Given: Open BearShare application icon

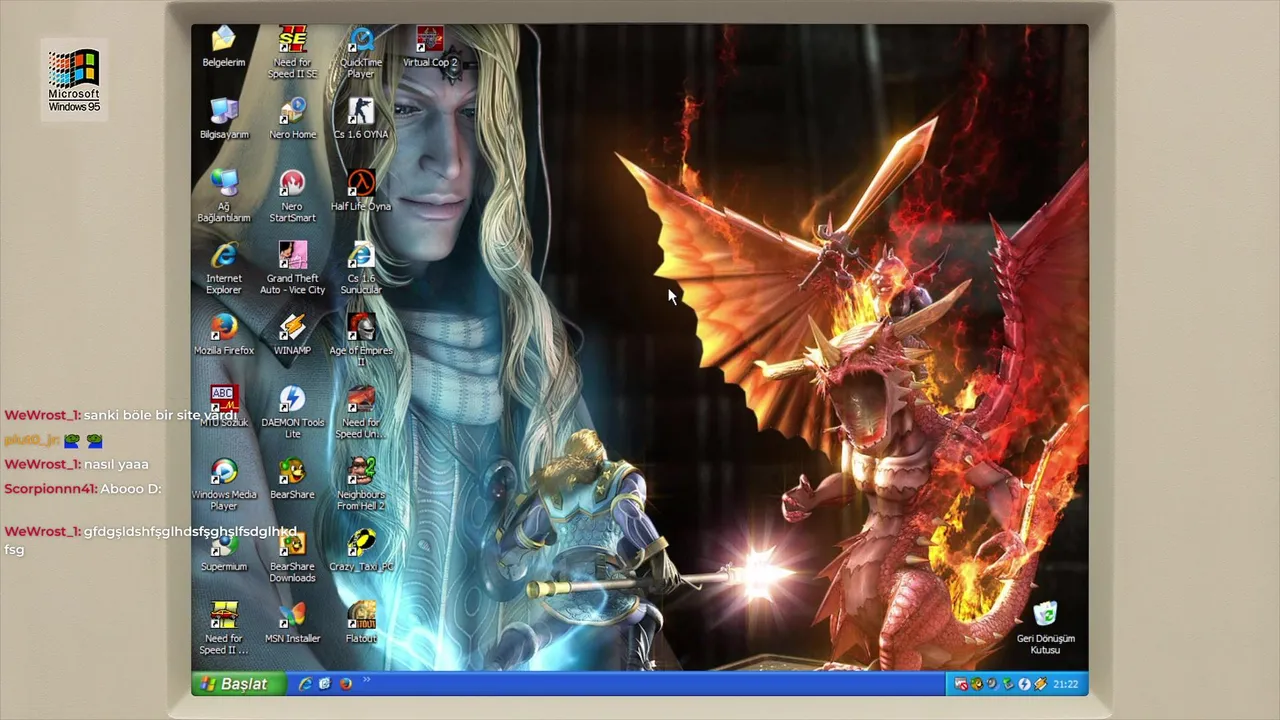Looking at the screenshot, I should pyautogui.click(x=292, y=479).
